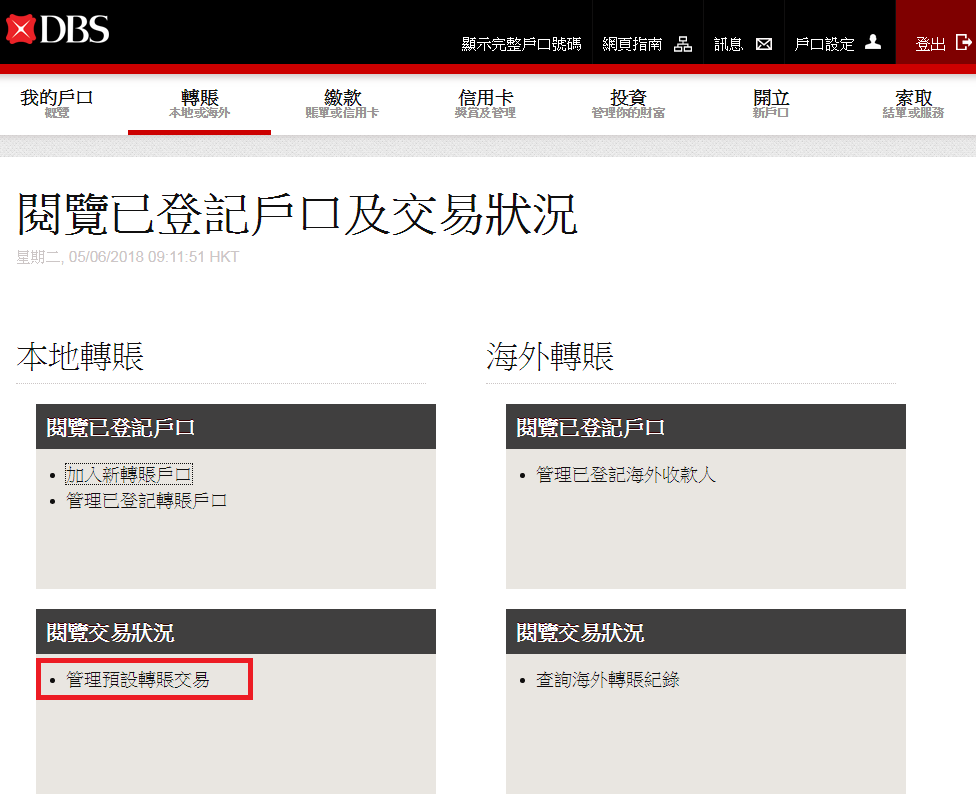
Task: Click the sitemap icon beside 網頁指南
Action: click(683, 44)
